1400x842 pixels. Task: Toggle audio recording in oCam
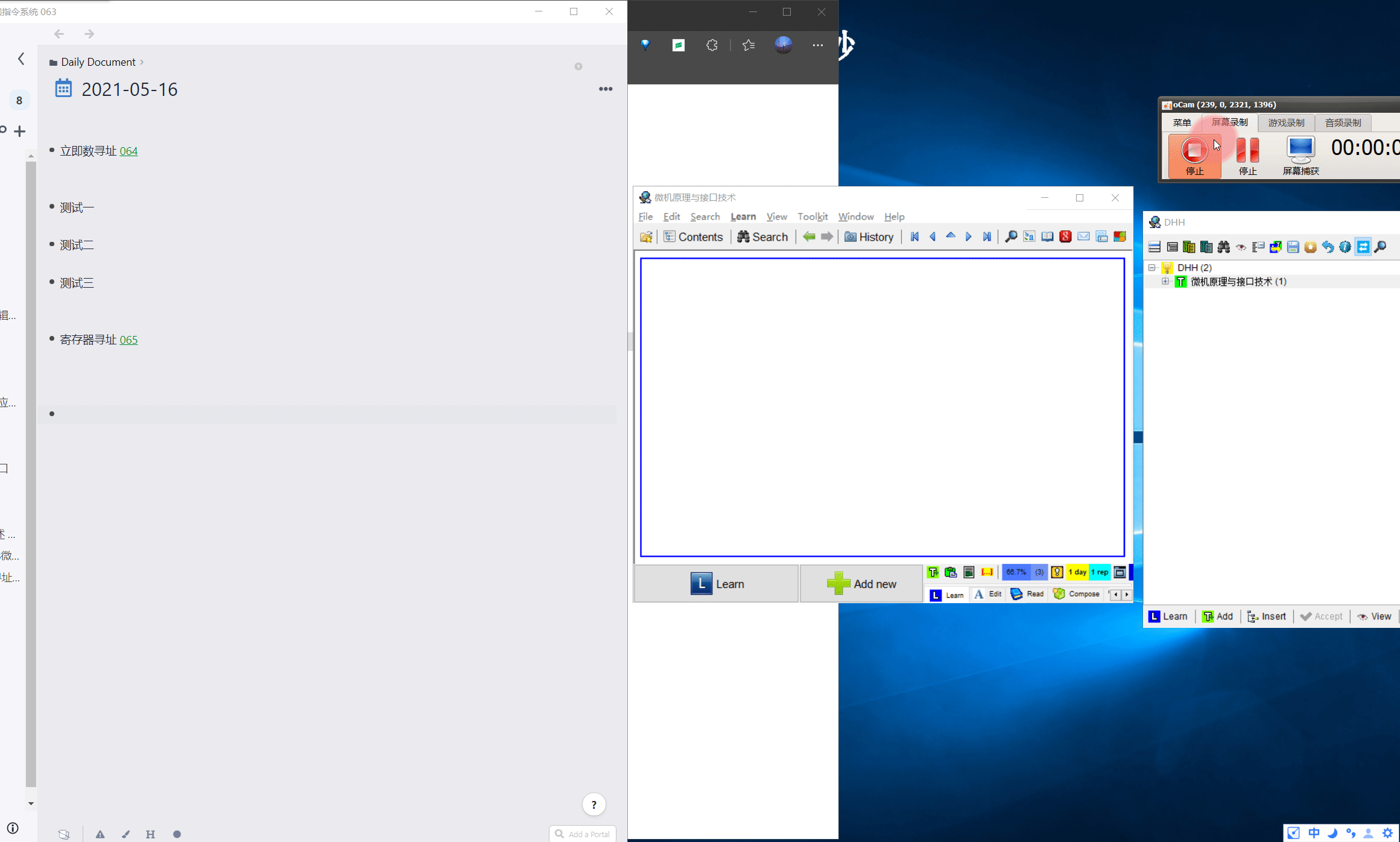click(x=1343, y=122)
